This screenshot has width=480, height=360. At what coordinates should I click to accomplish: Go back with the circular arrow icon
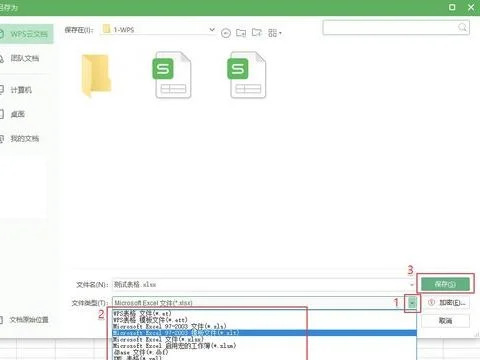pos(226,33)
